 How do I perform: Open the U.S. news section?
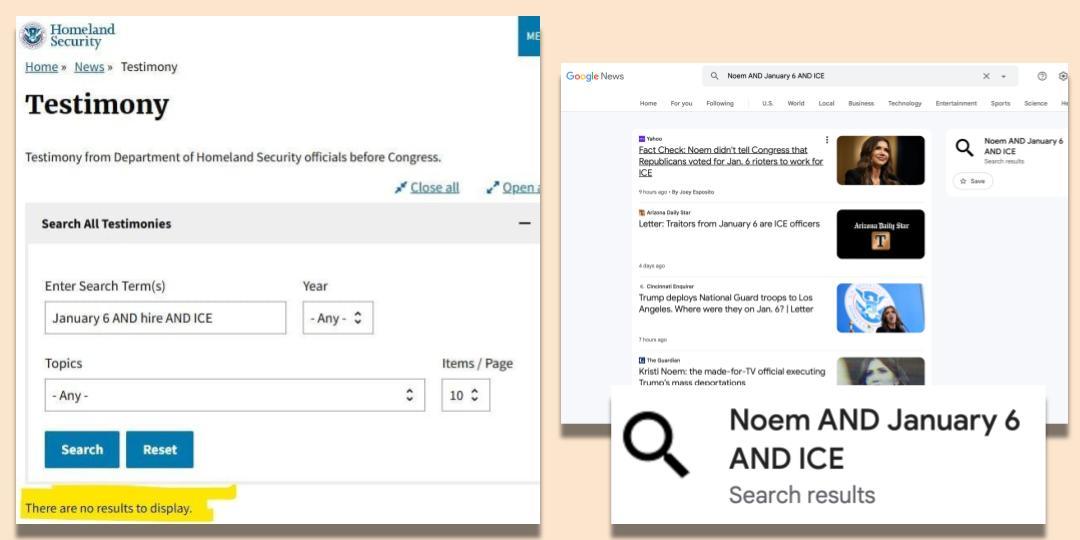pyautogui.click(x=768, y=103)
